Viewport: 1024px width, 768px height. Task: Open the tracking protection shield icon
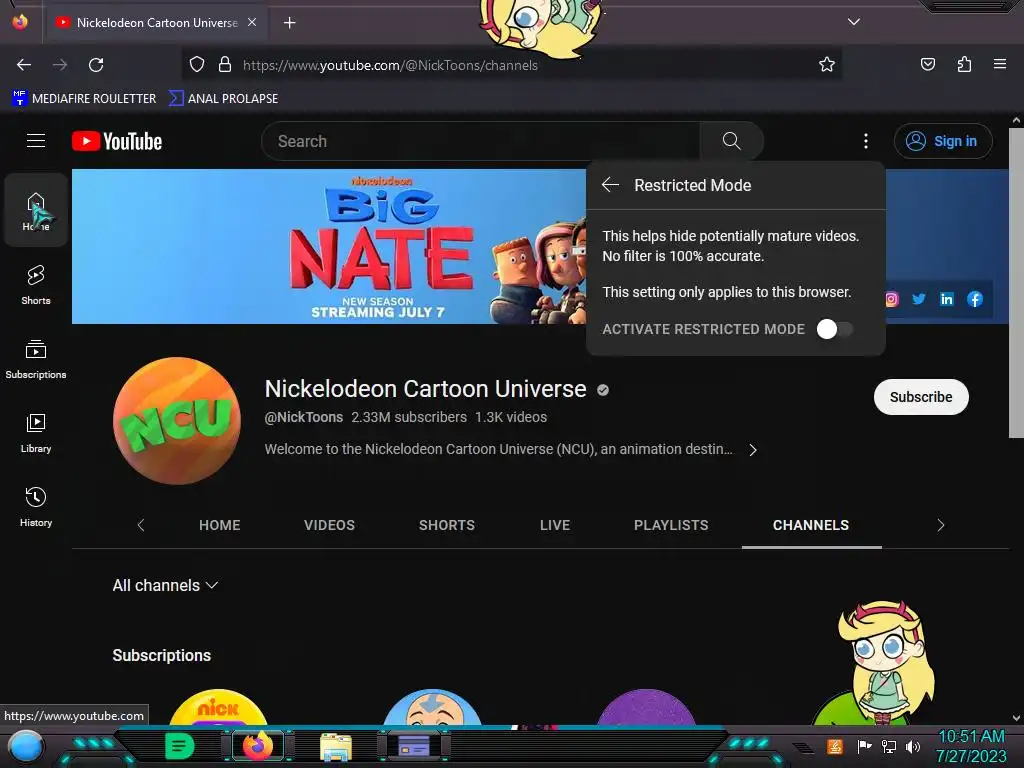197,65
